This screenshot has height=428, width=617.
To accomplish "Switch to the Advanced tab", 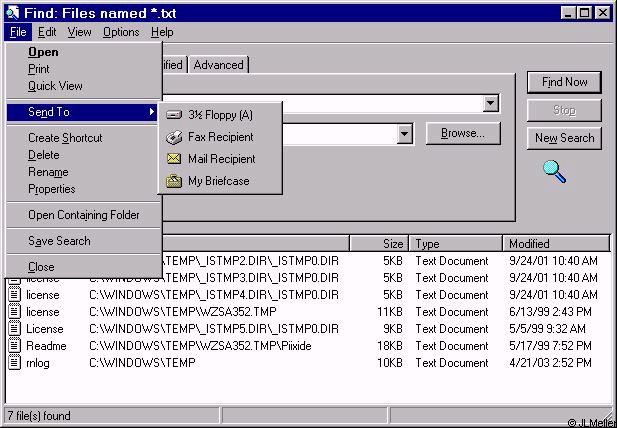I will [218, 65].
